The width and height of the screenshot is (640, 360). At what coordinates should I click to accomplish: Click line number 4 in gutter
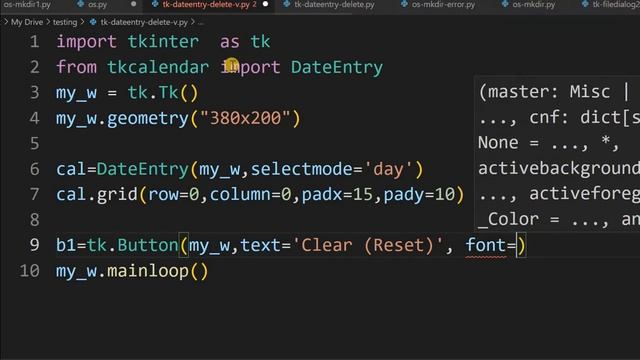tap(34, 118)
